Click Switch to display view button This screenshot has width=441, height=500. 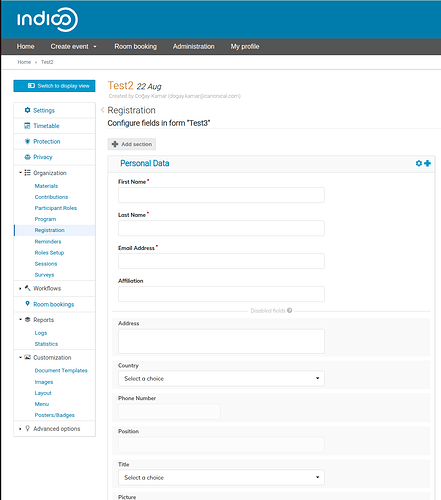click(x=54, y=86)
